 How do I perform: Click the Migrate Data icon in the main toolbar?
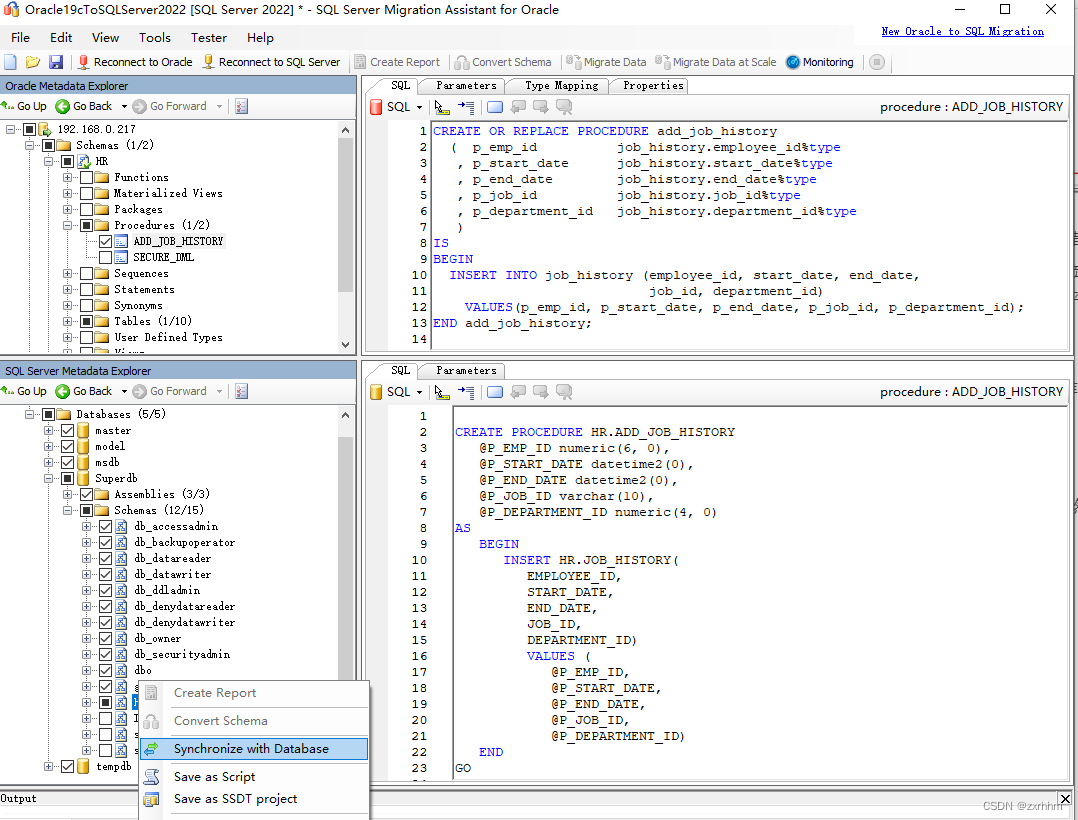click(573, 62)
